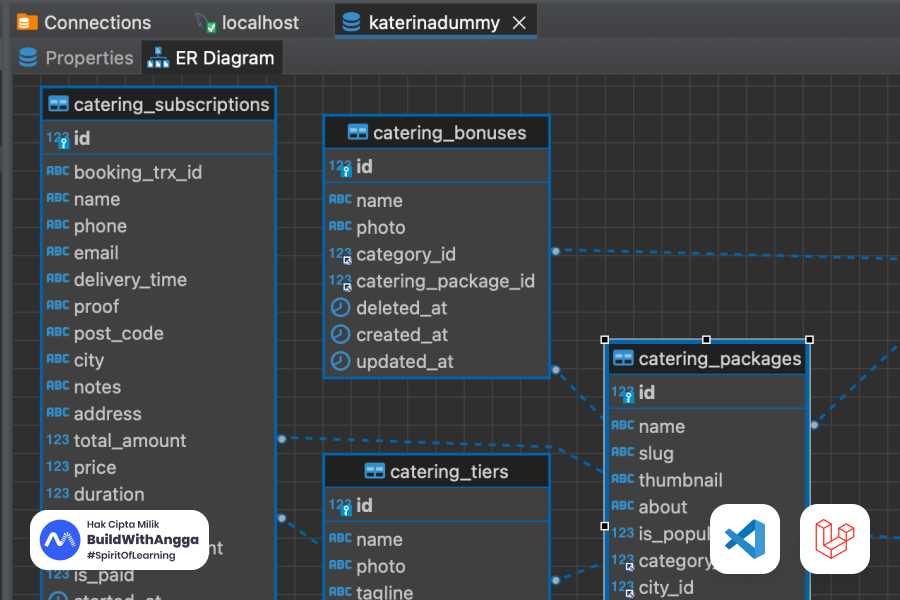Switch to the Connections tab

click(x=85, y=22)
